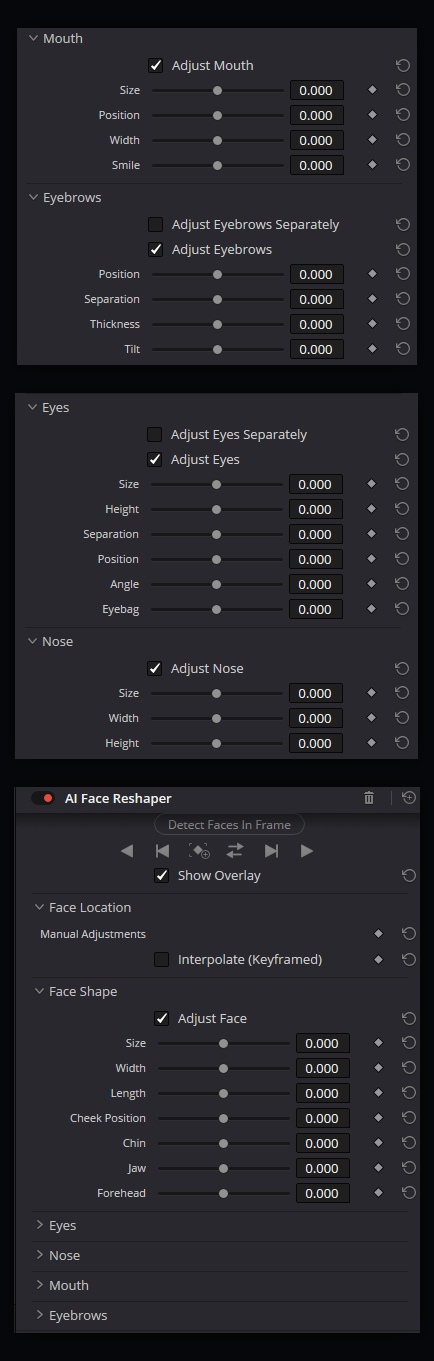This screenshot has height=1361, width=434.
Task: Reset Face Shape Chin parameter
Action: [409, 1143]
